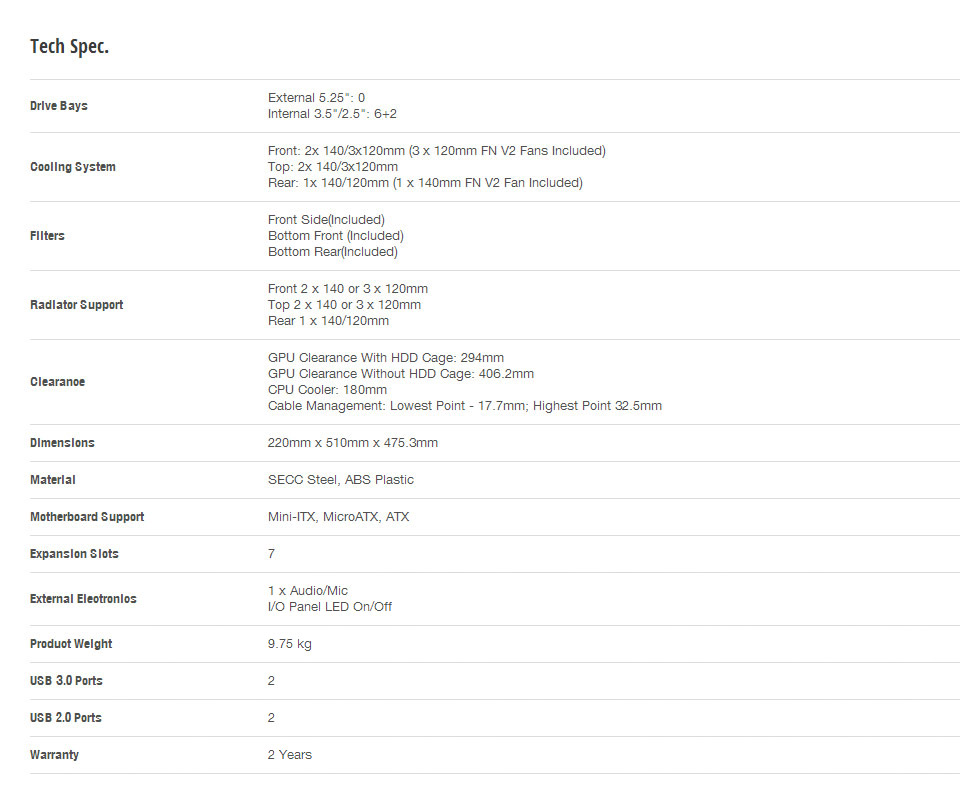Viewport: 960px width, 791px height.
Task: Click the Cooling System label
Action: click(73, 167)
